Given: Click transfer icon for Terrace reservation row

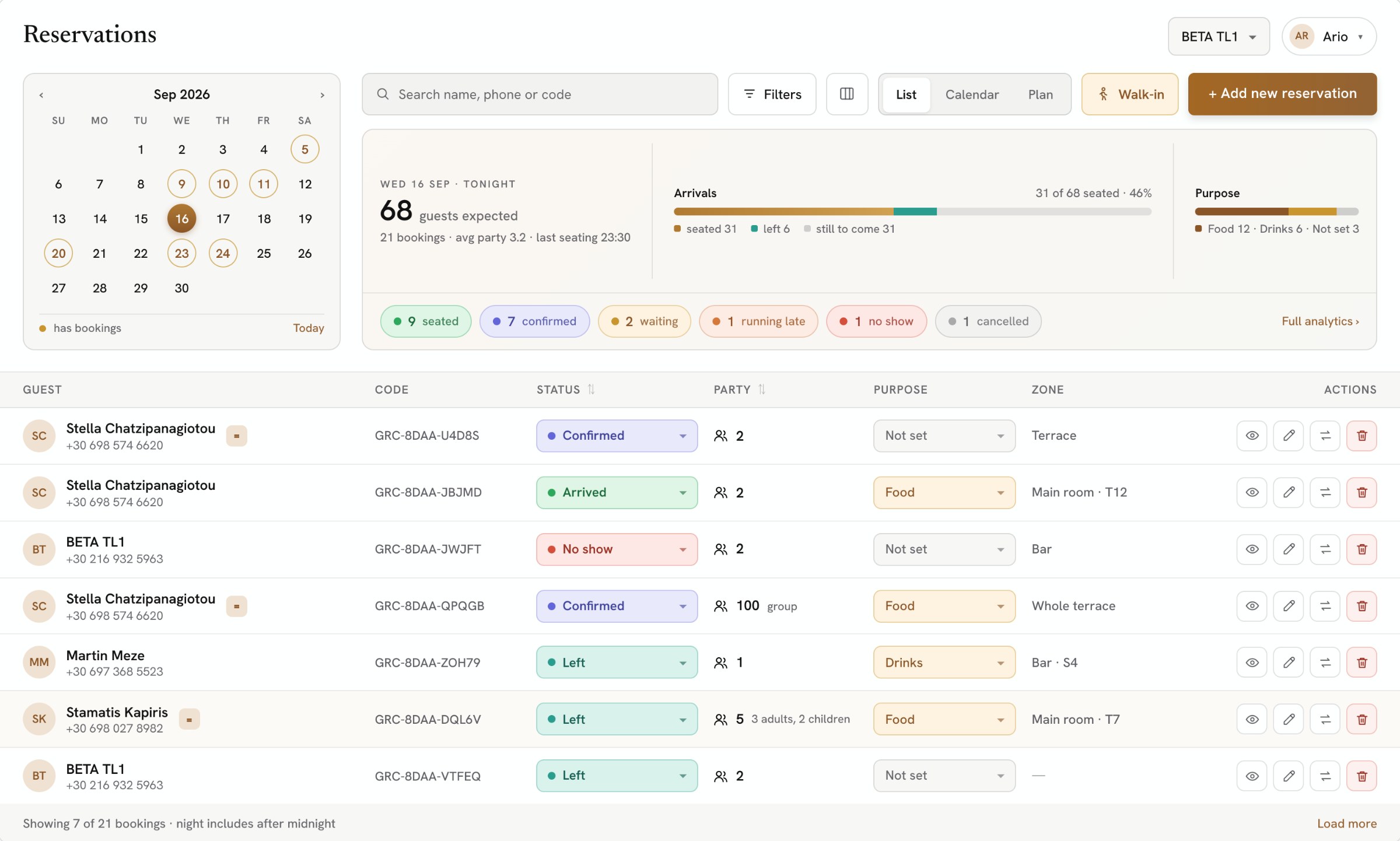Looking at the screenshot, I should tap(1325, 436).
